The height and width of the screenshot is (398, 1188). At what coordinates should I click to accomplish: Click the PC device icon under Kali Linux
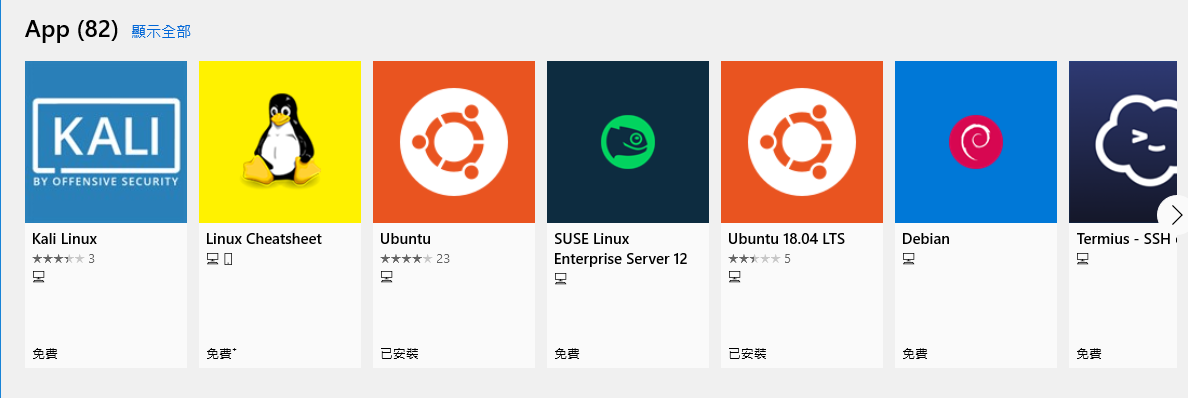[38, 278]
